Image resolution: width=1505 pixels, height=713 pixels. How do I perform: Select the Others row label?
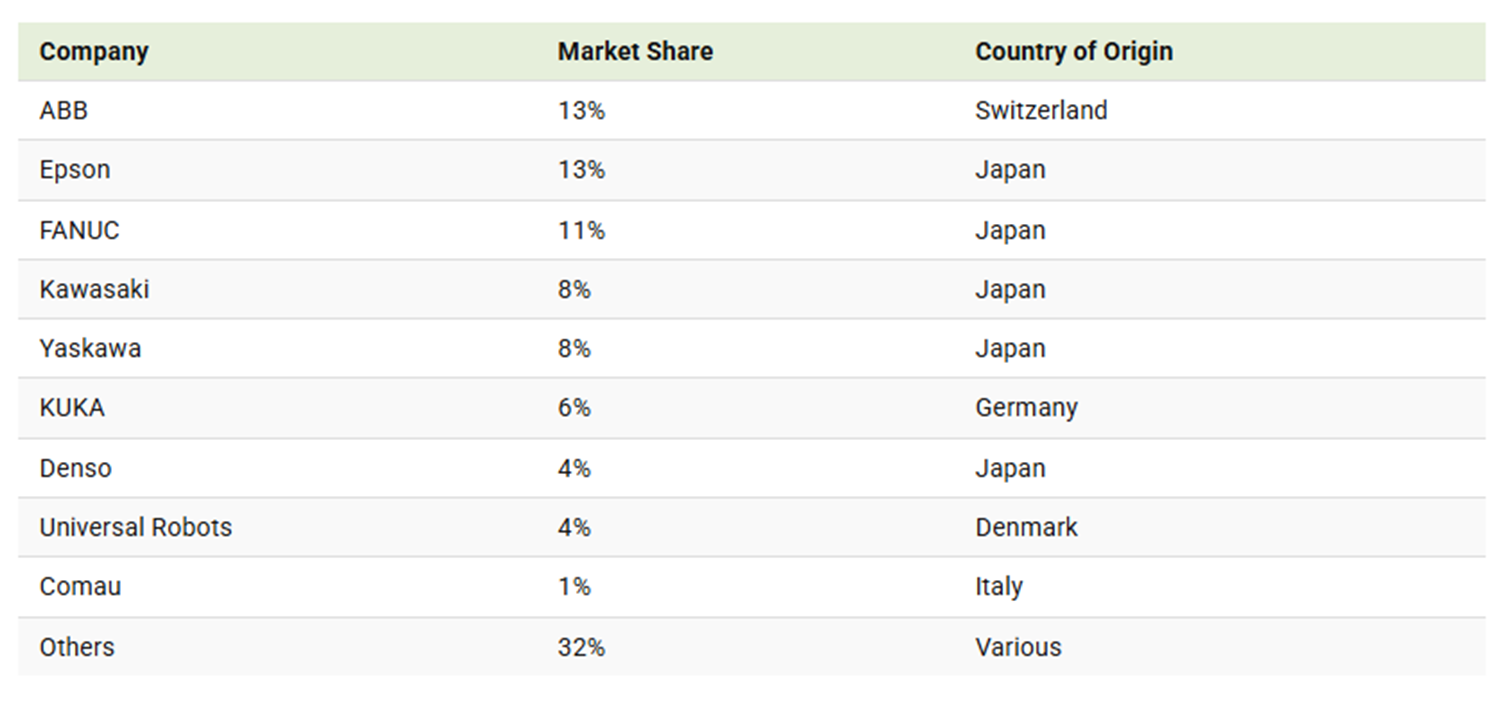[77, 647]
